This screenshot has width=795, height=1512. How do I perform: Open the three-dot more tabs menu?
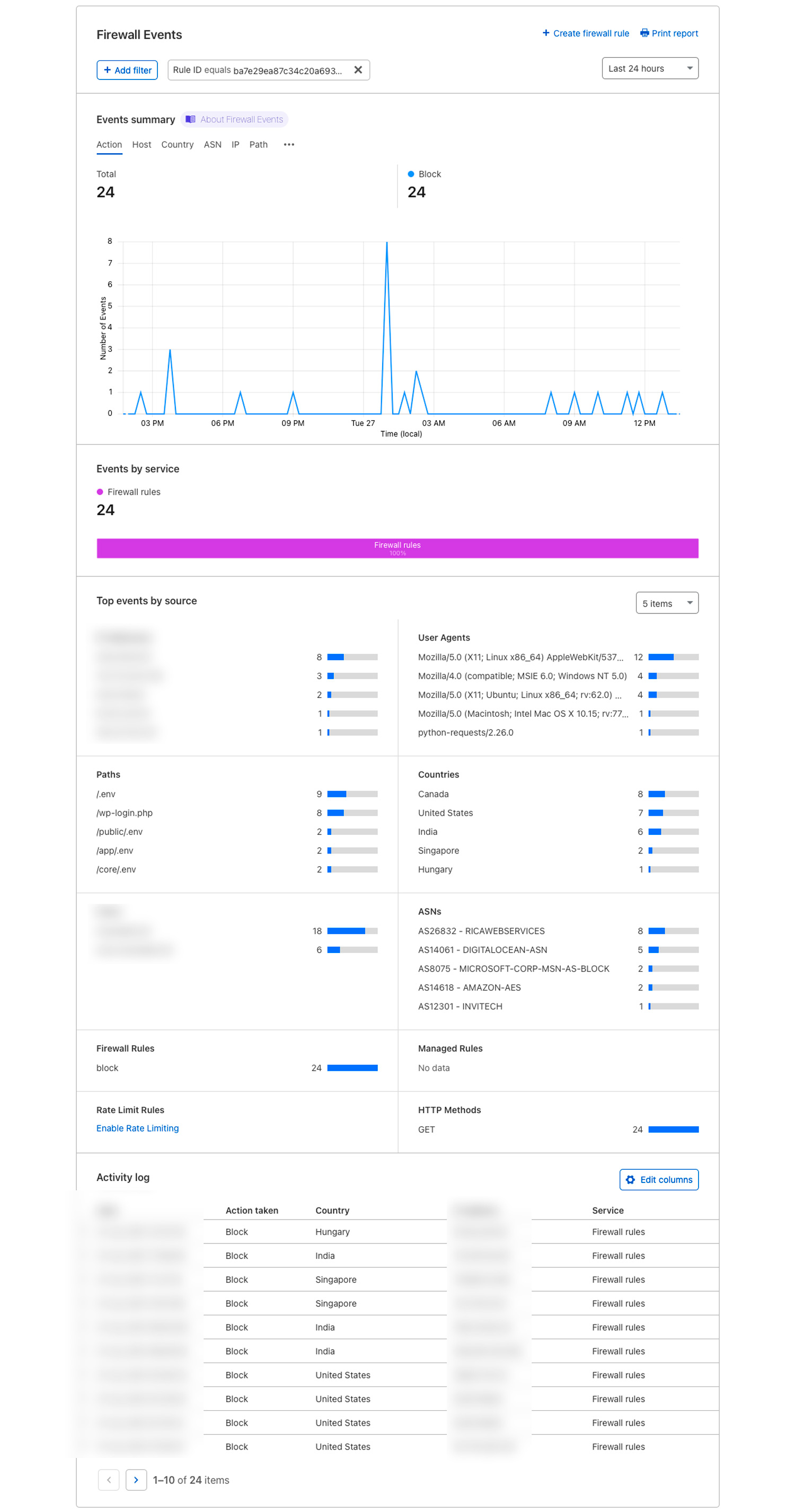(x=288, y=145)
